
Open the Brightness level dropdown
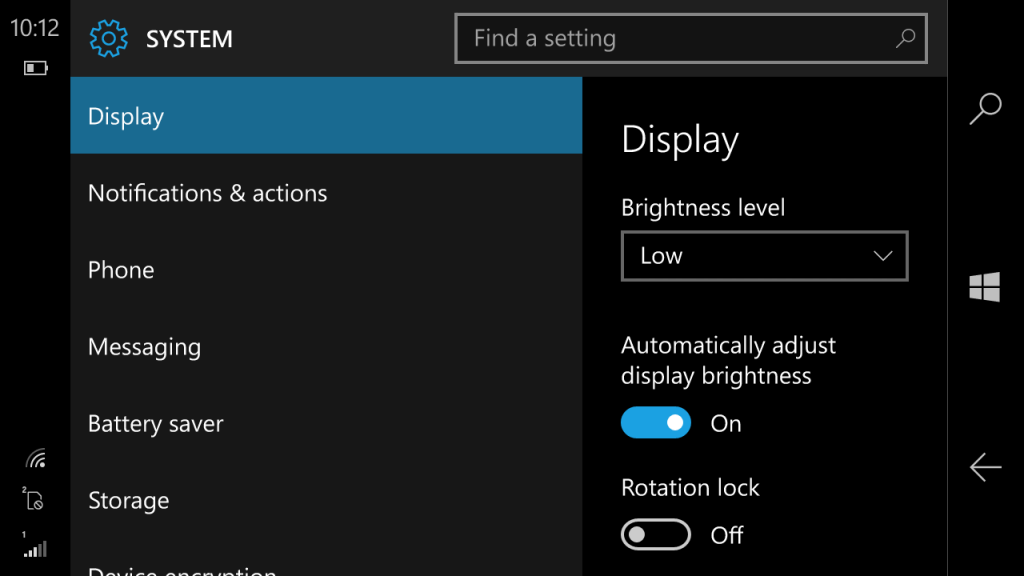[764, 256]
